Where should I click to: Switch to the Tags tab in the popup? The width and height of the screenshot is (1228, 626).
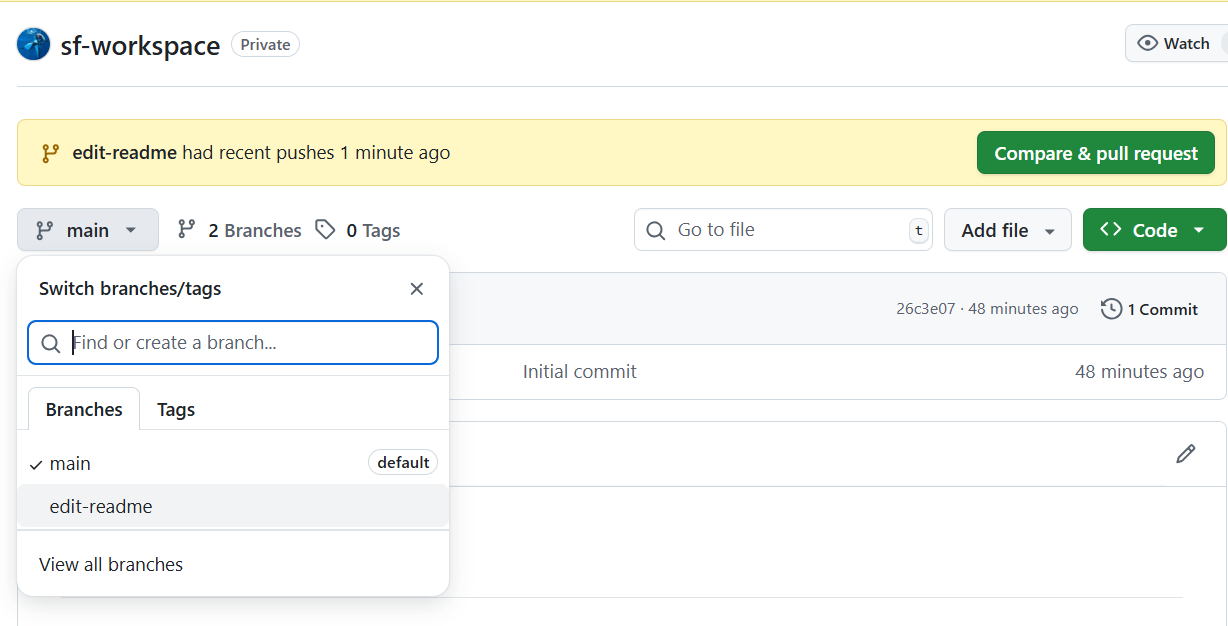click(176, 409)
